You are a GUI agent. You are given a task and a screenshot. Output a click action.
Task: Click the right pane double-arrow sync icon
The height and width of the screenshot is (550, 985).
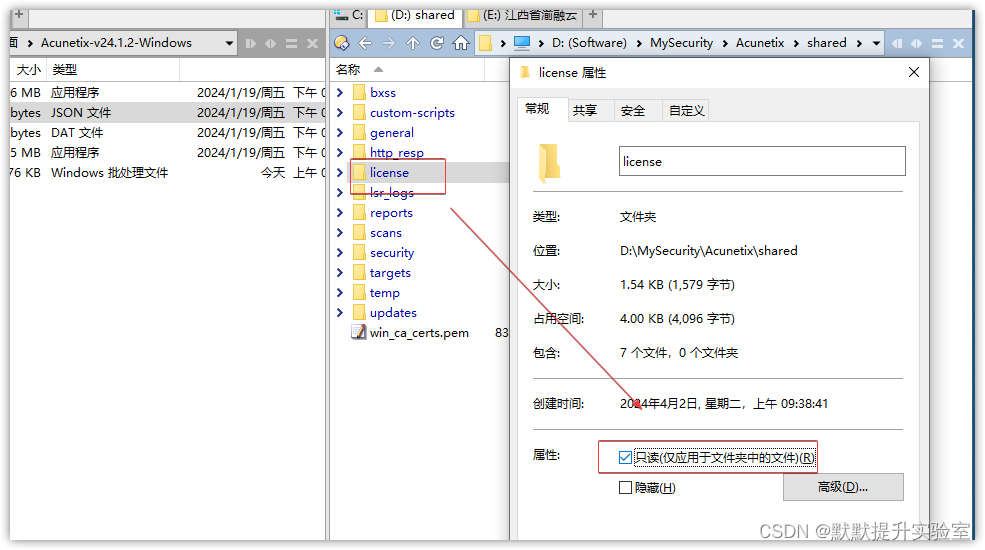917,43
